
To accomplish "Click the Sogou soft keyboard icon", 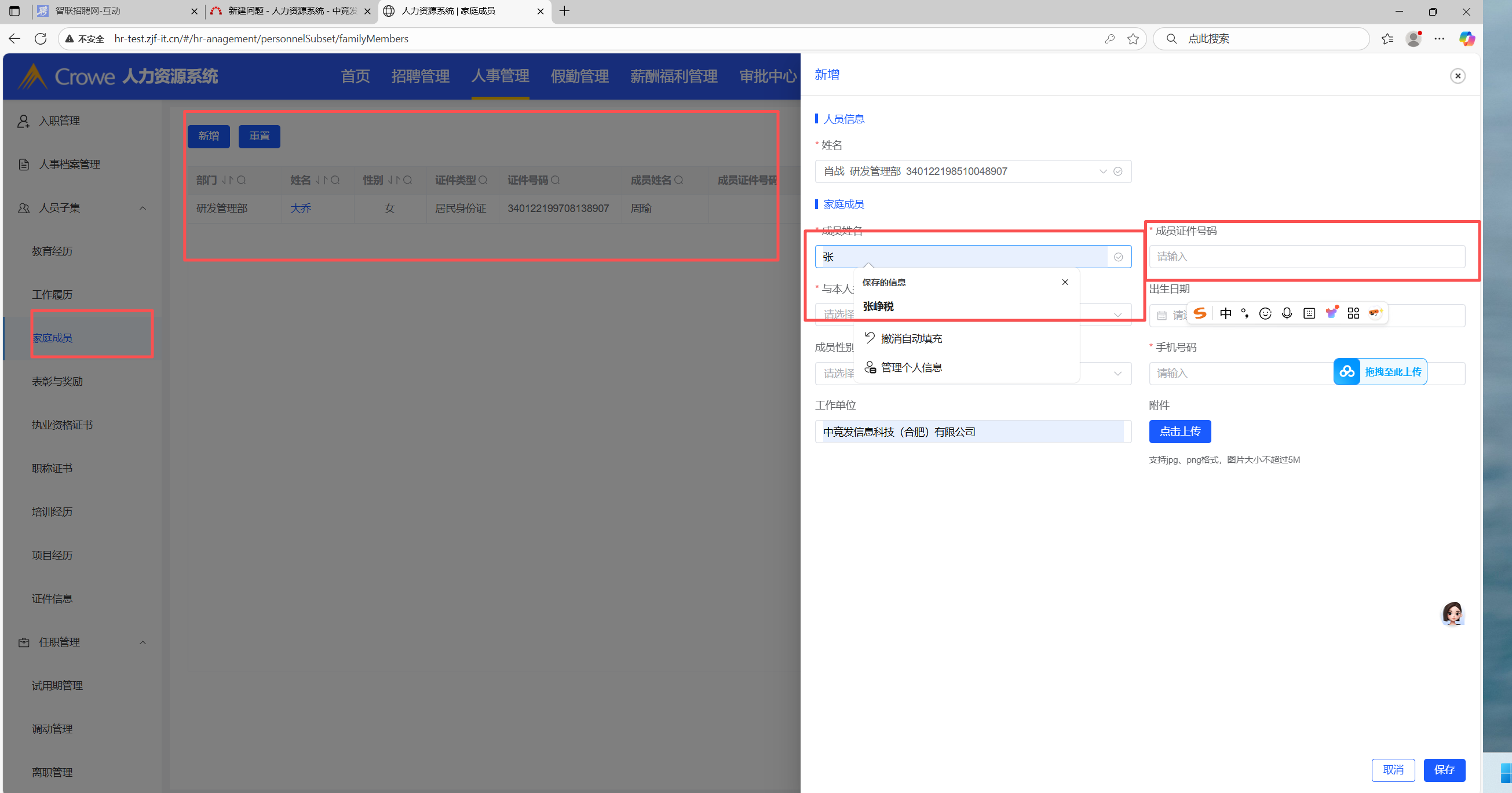I will click(x=1309, y=313).
